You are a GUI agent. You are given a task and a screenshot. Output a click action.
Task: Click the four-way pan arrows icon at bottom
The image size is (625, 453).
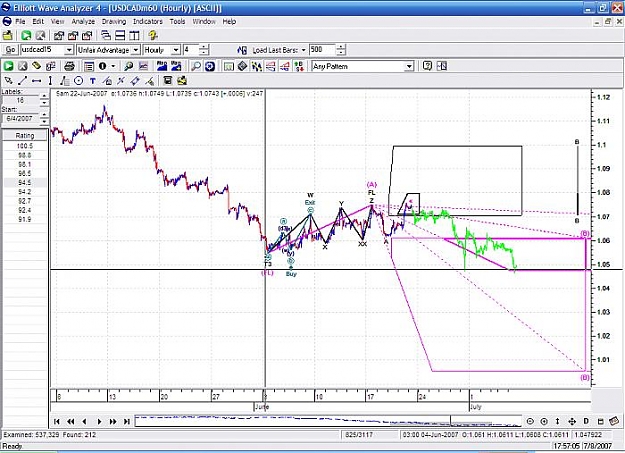click(x=572, y=421)
